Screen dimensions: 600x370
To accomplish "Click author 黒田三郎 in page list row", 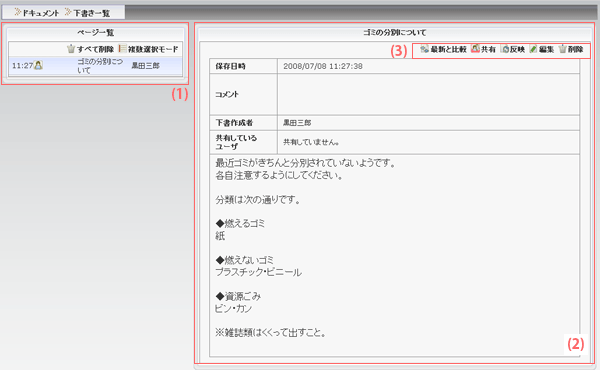I will tap(145, 66).
